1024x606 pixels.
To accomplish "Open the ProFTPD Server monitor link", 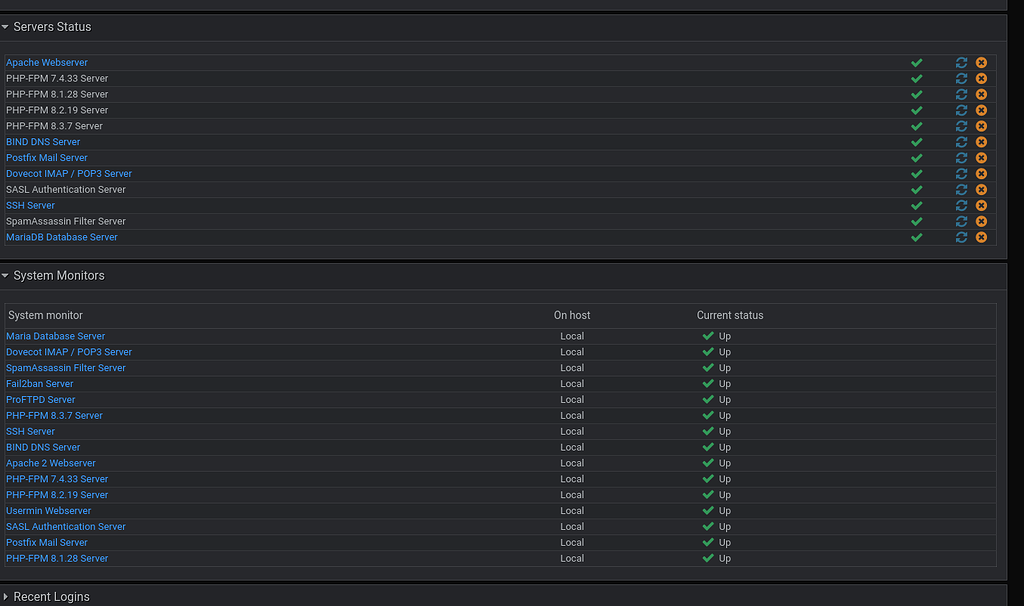I will click(41, 400).
